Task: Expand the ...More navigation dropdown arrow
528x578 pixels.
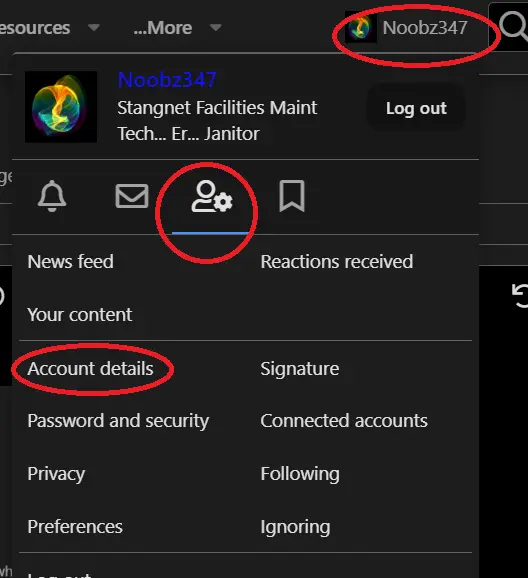Action: (x=215, y=27)
